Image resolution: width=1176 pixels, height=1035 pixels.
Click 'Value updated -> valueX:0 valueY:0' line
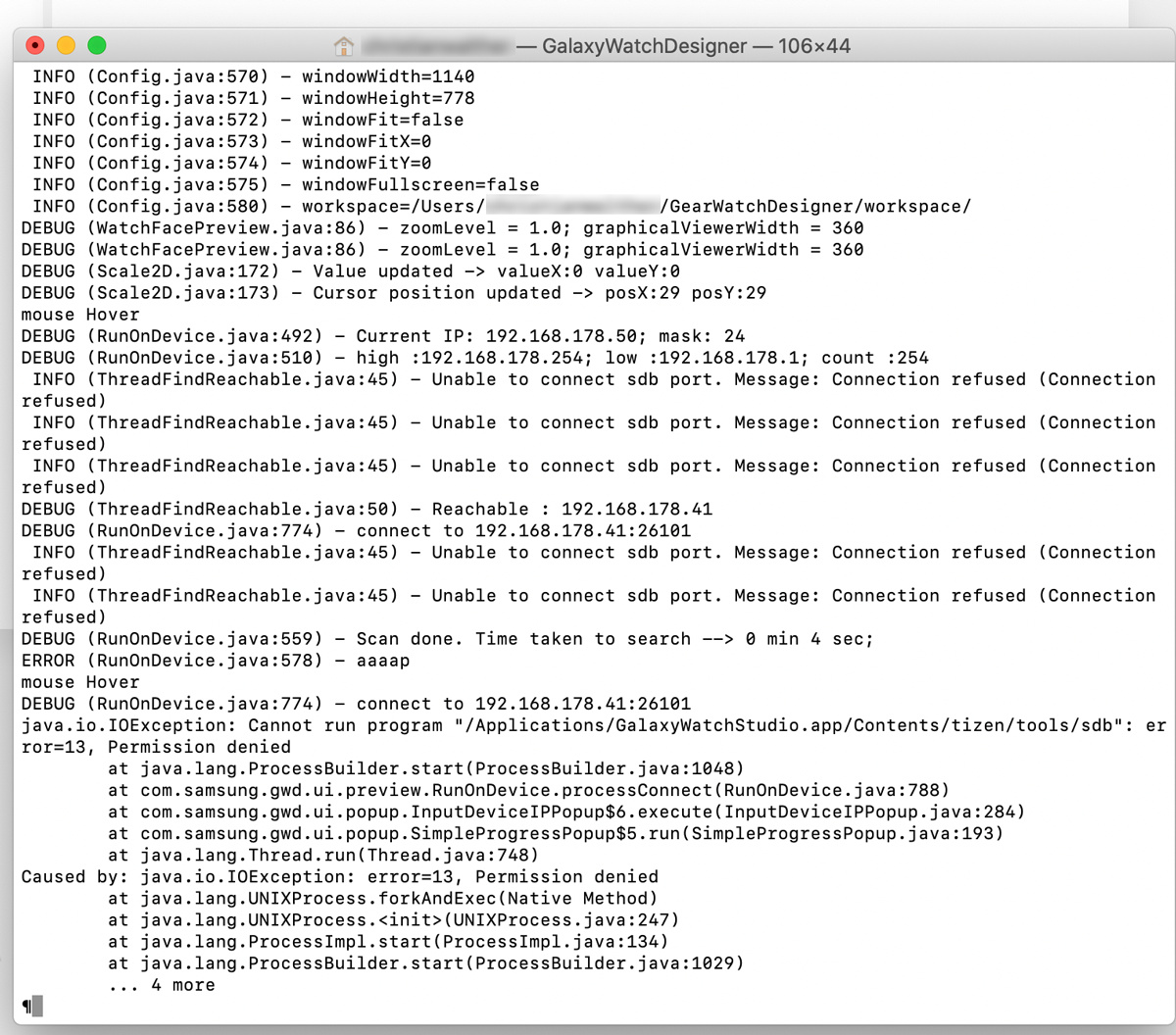[351, 271]
